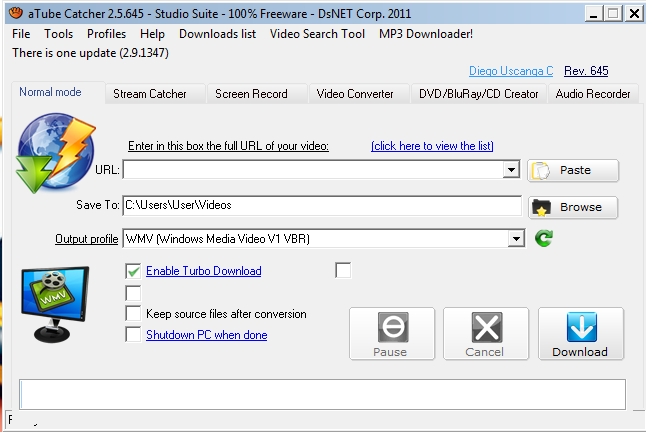Open the Help menu
Screen dimensions: 646x432
tap(152, 34)
